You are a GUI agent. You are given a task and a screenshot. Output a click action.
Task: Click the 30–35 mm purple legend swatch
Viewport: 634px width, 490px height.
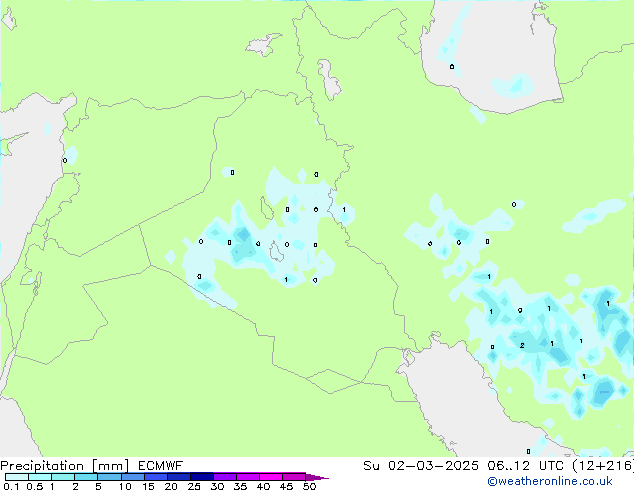coord(225,477)
